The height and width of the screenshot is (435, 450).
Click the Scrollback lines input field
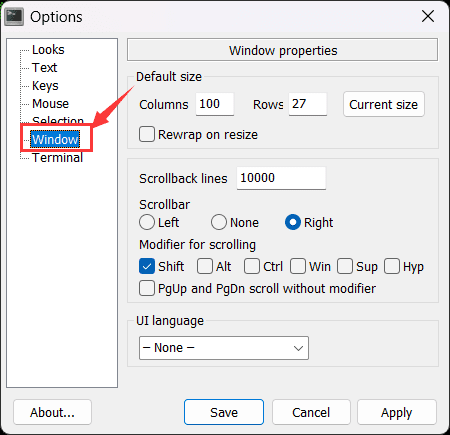pos(281,178)
